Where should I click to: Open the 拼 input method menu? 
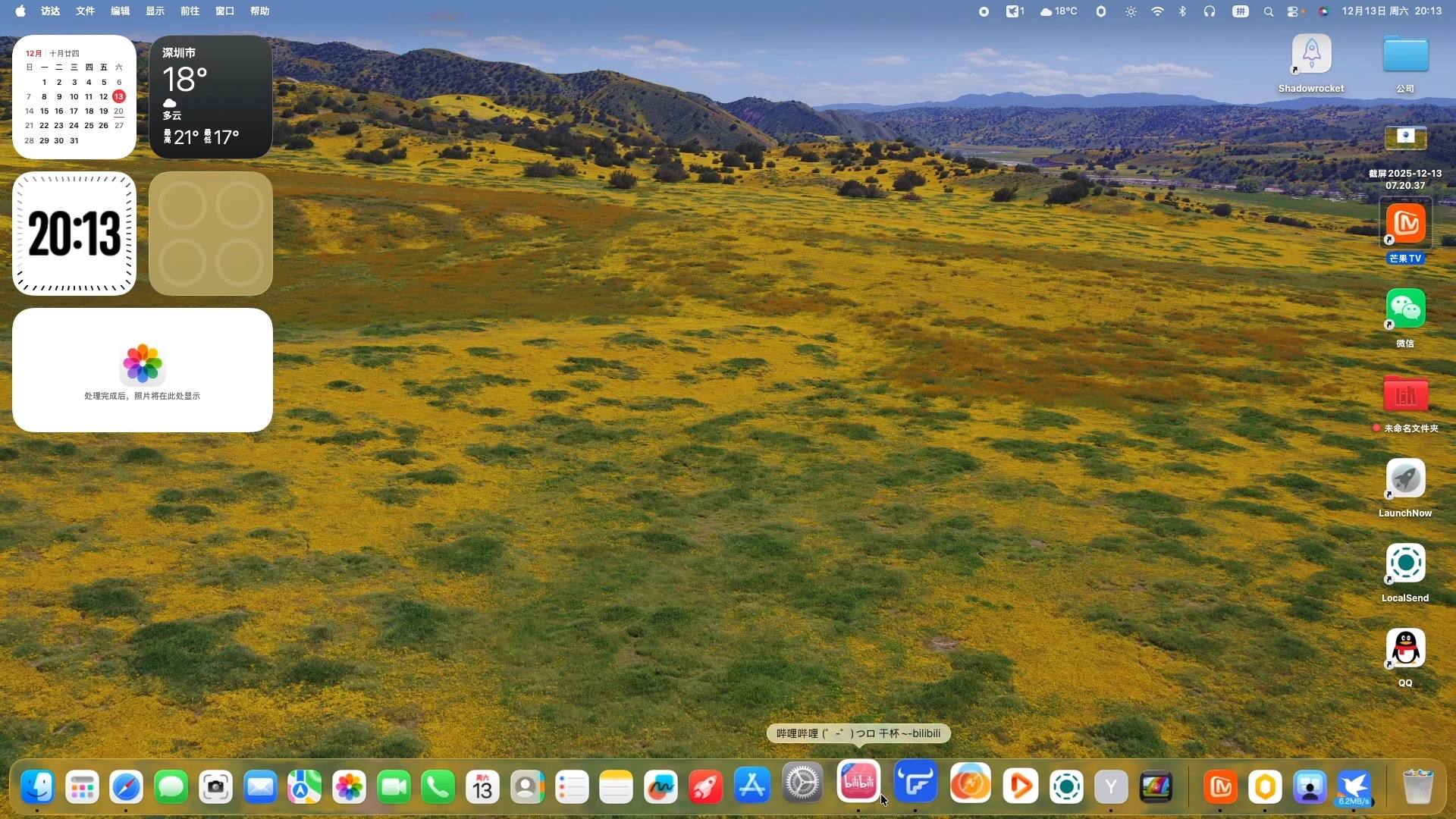[1241, 11]
